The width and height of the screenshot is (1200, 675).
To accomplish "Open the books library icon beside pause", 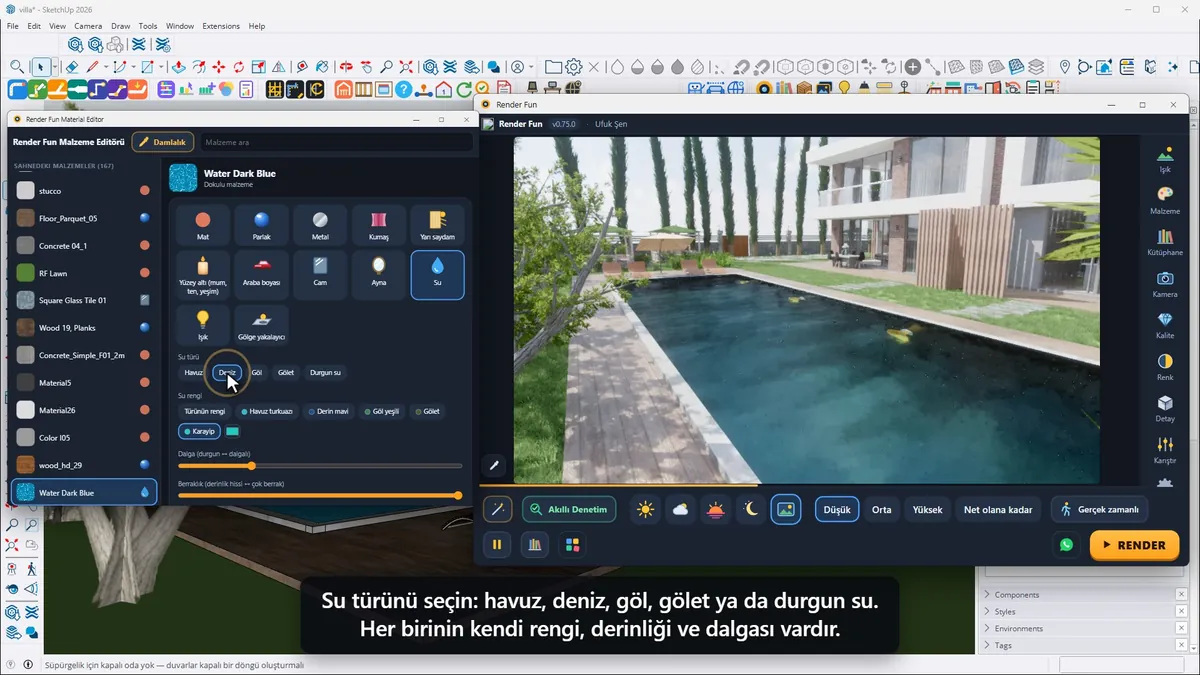I will 534,545.
